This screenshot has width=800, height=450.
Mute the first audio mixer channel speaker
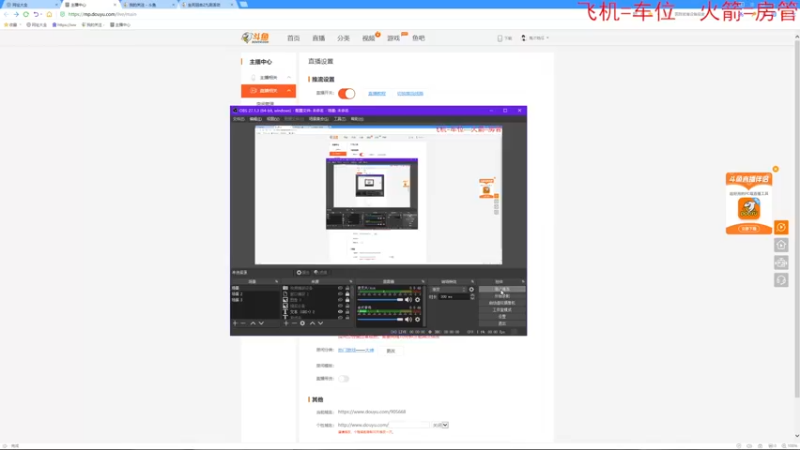click(x=408, y=299)
